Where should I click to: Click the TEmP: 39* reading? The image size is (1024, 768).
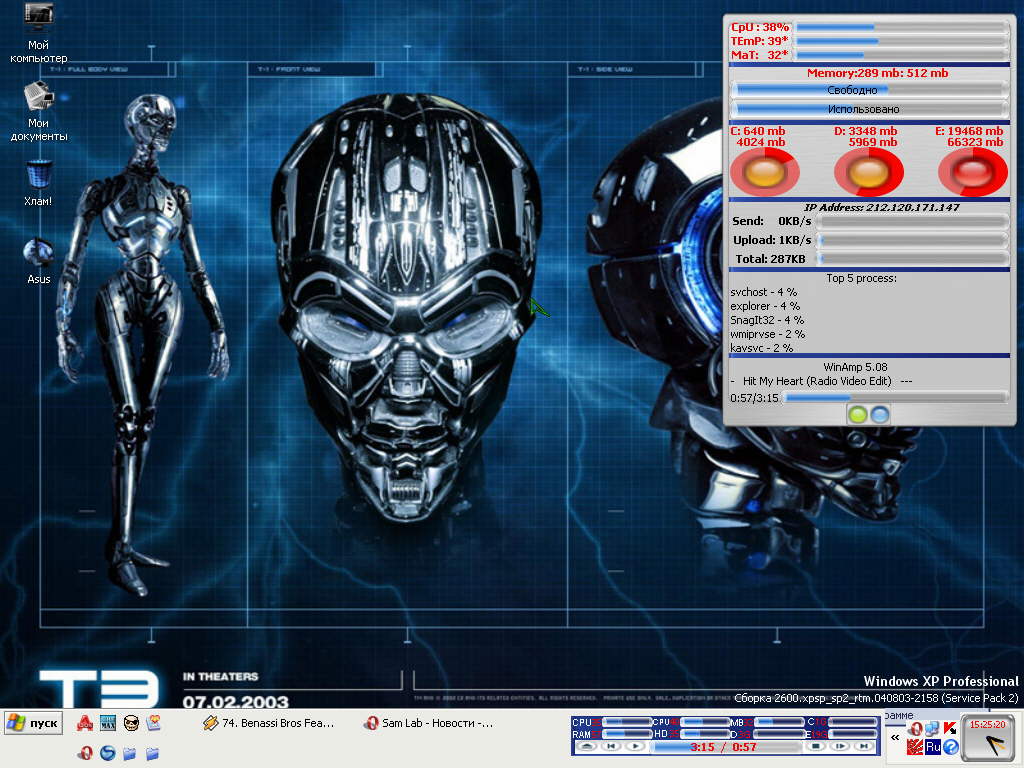[x=759, y=41]
